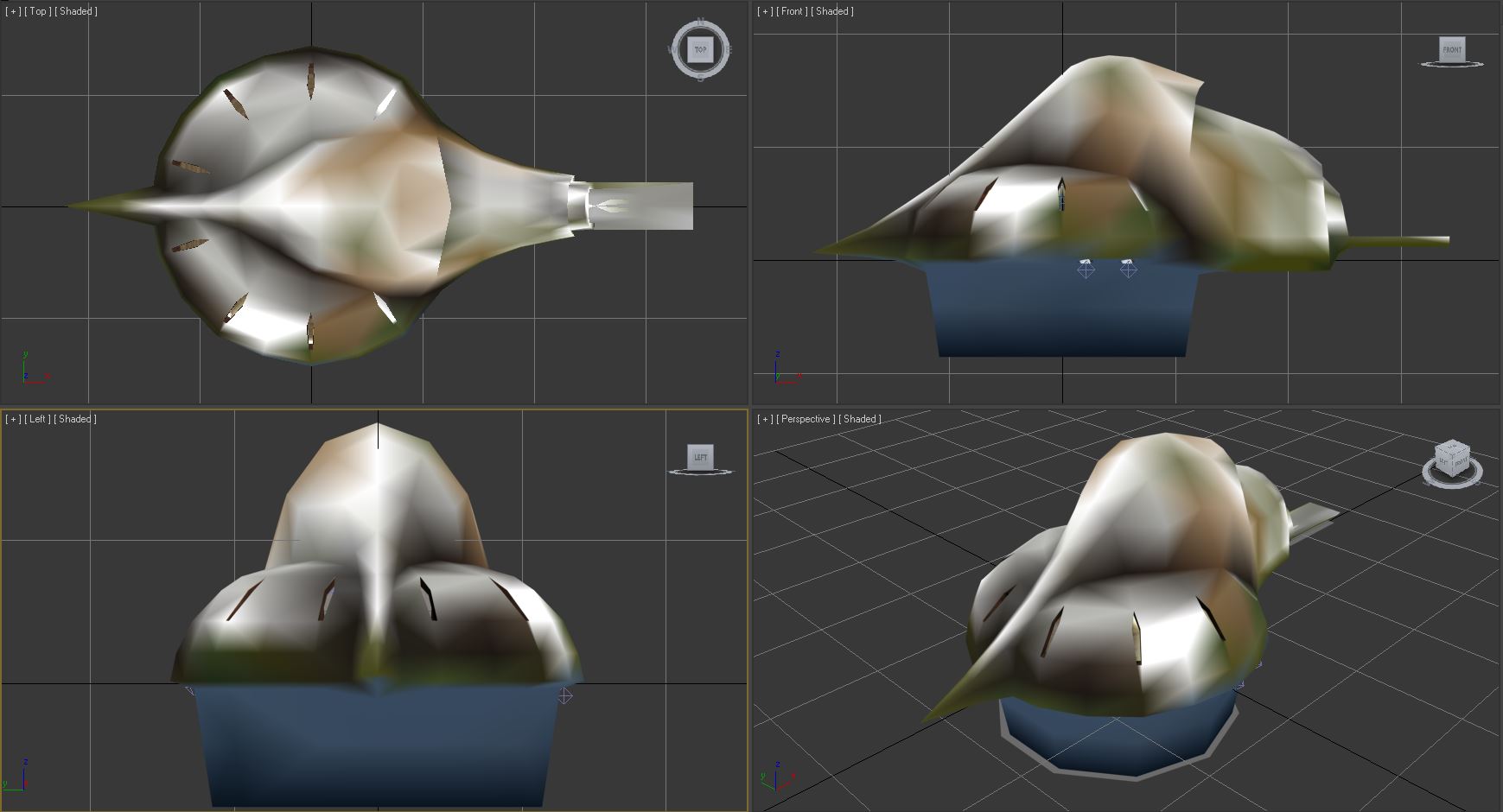Viewport: 1503px width, 812px height.
Task: Select the dummy helper in Left viewport
Action: (x=564, y=695)
